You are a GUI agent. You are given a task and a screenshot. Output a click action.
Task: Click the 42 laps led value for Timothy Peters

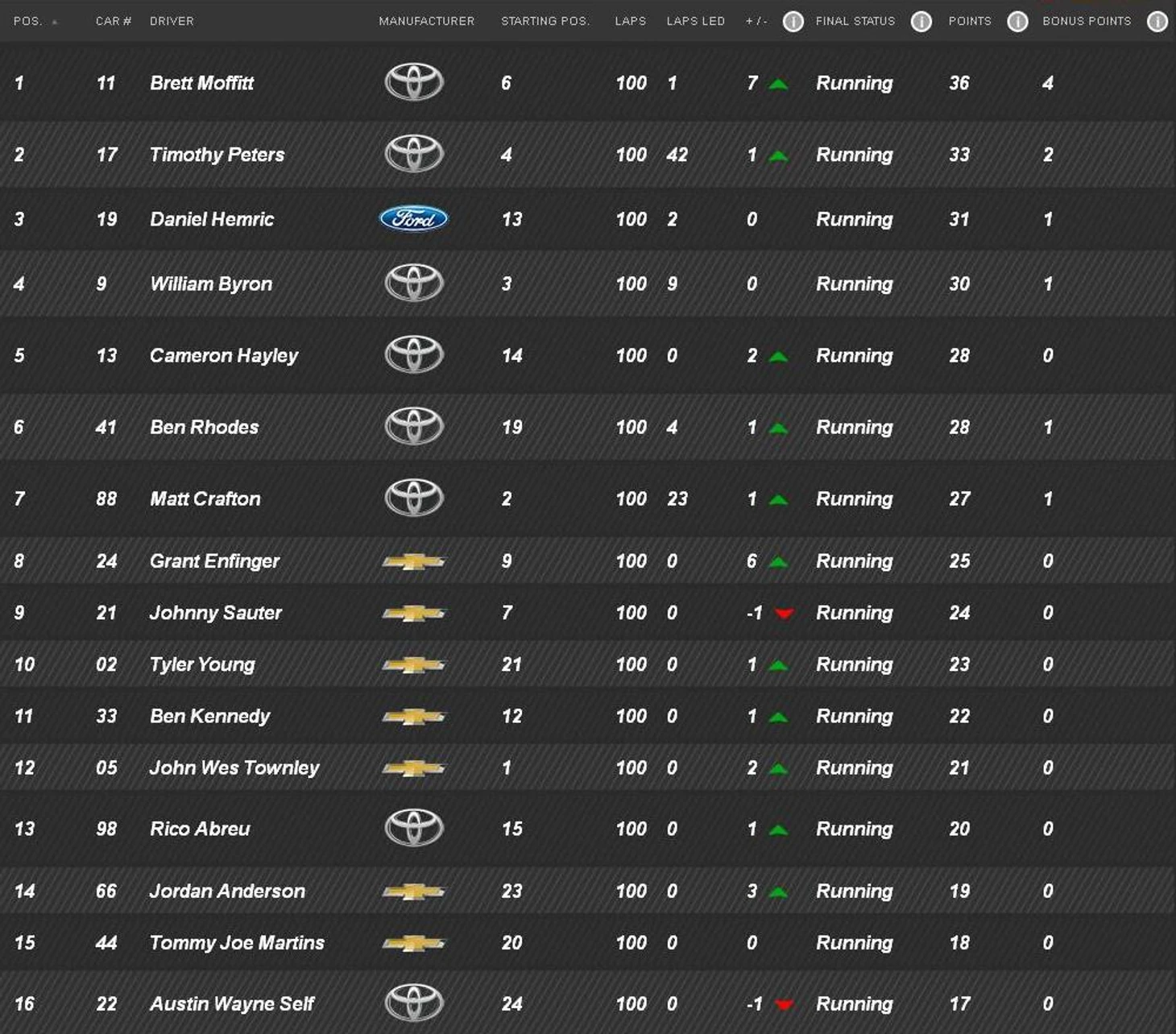coord(677,155)
